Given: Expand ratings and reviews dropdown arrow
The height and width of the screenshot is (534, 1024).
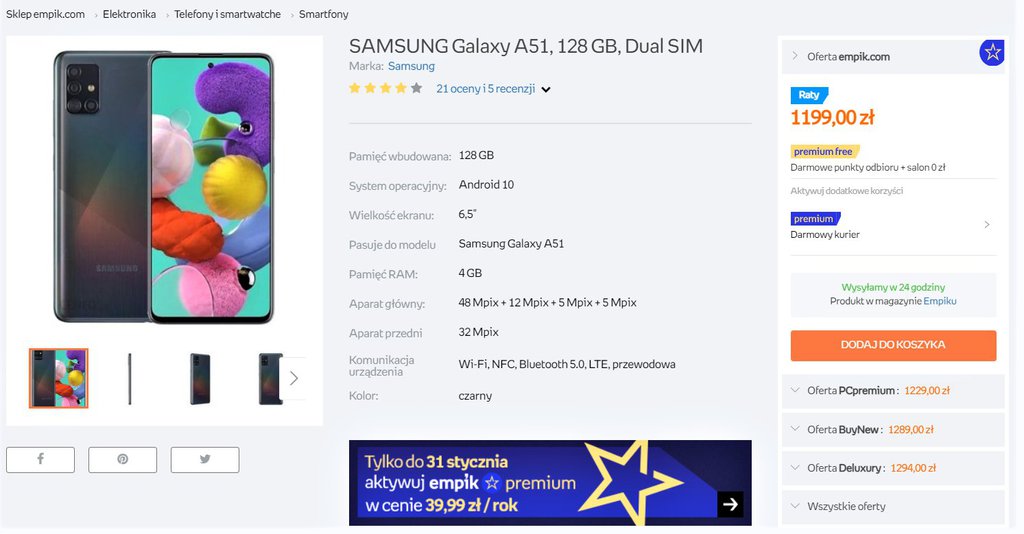Looking at the screenshot, I should (x=546, y=89).
